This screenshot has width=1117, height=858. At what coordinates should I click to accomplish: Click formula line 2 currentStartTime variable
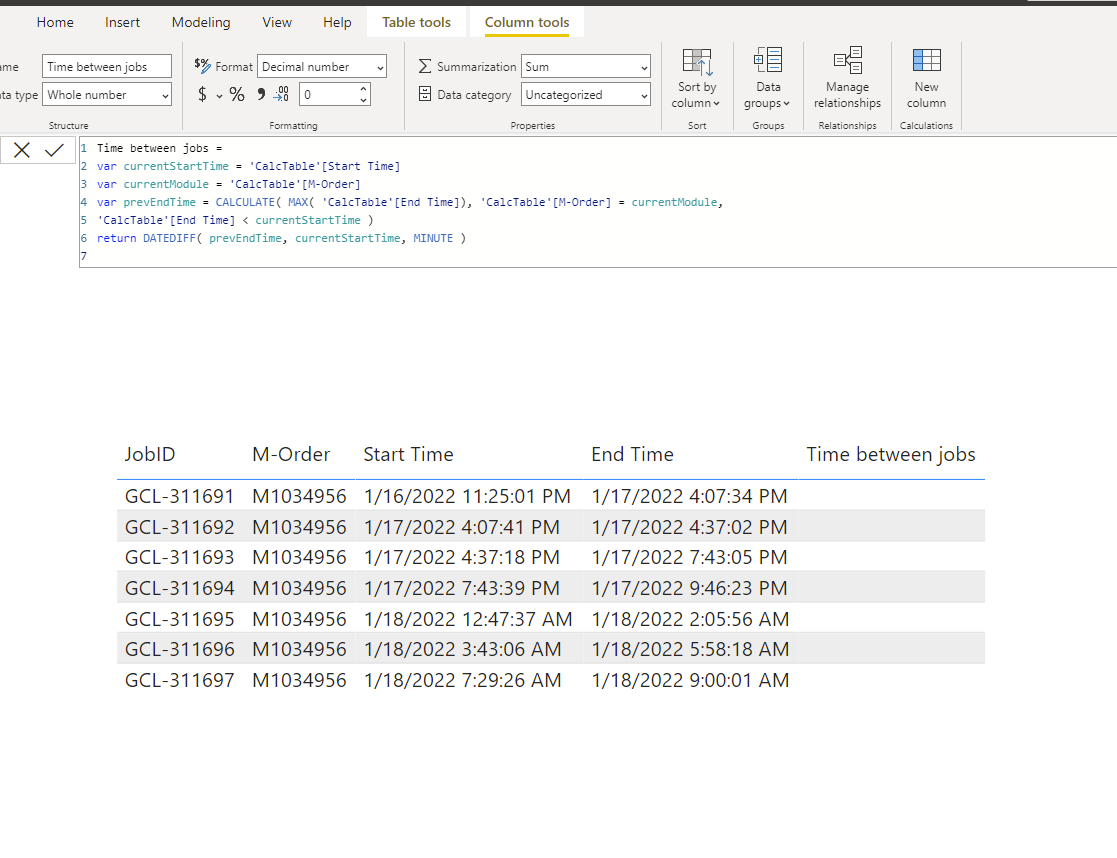176,166
